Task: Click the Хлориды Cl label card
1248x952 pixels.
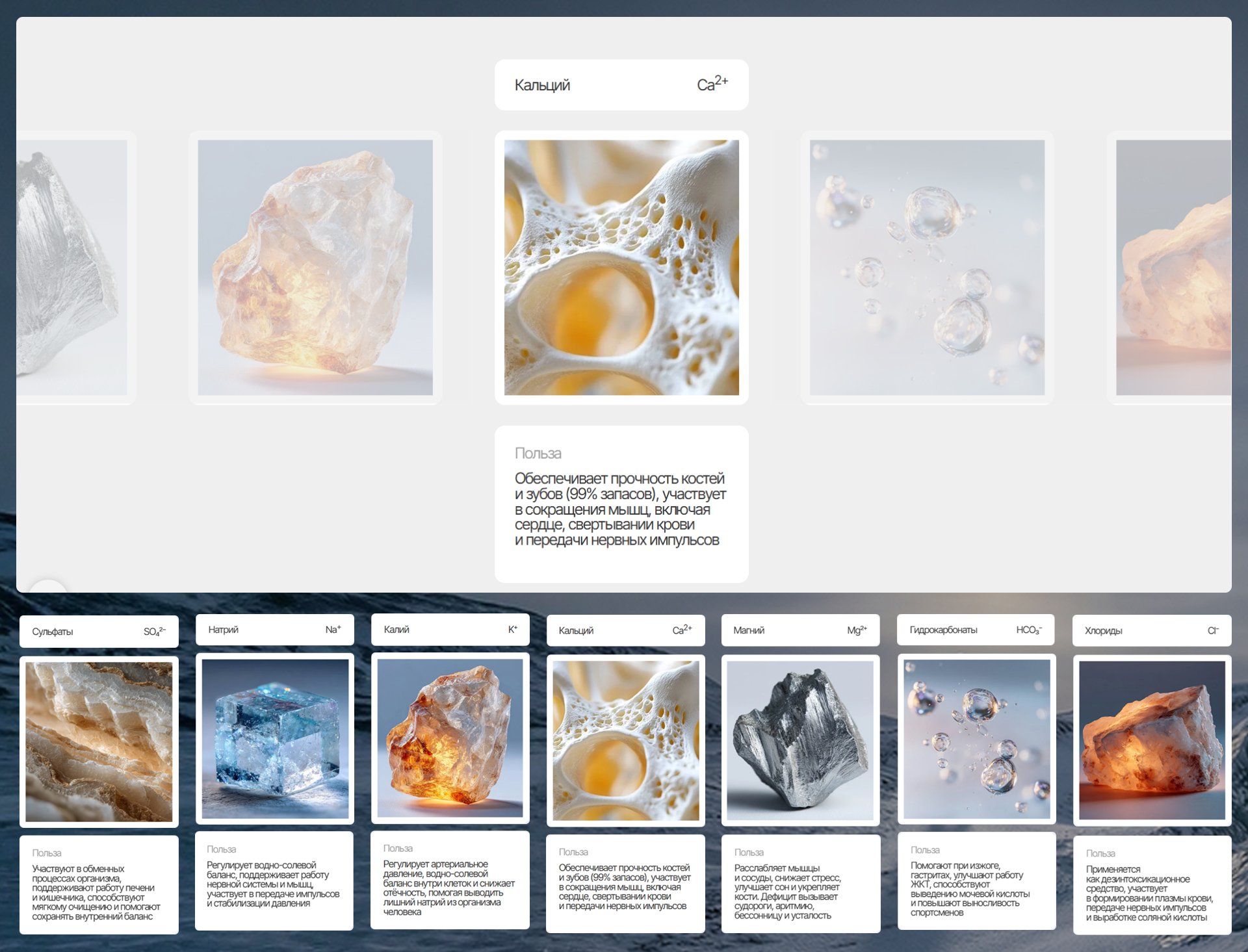Action: pos(1151,631)
